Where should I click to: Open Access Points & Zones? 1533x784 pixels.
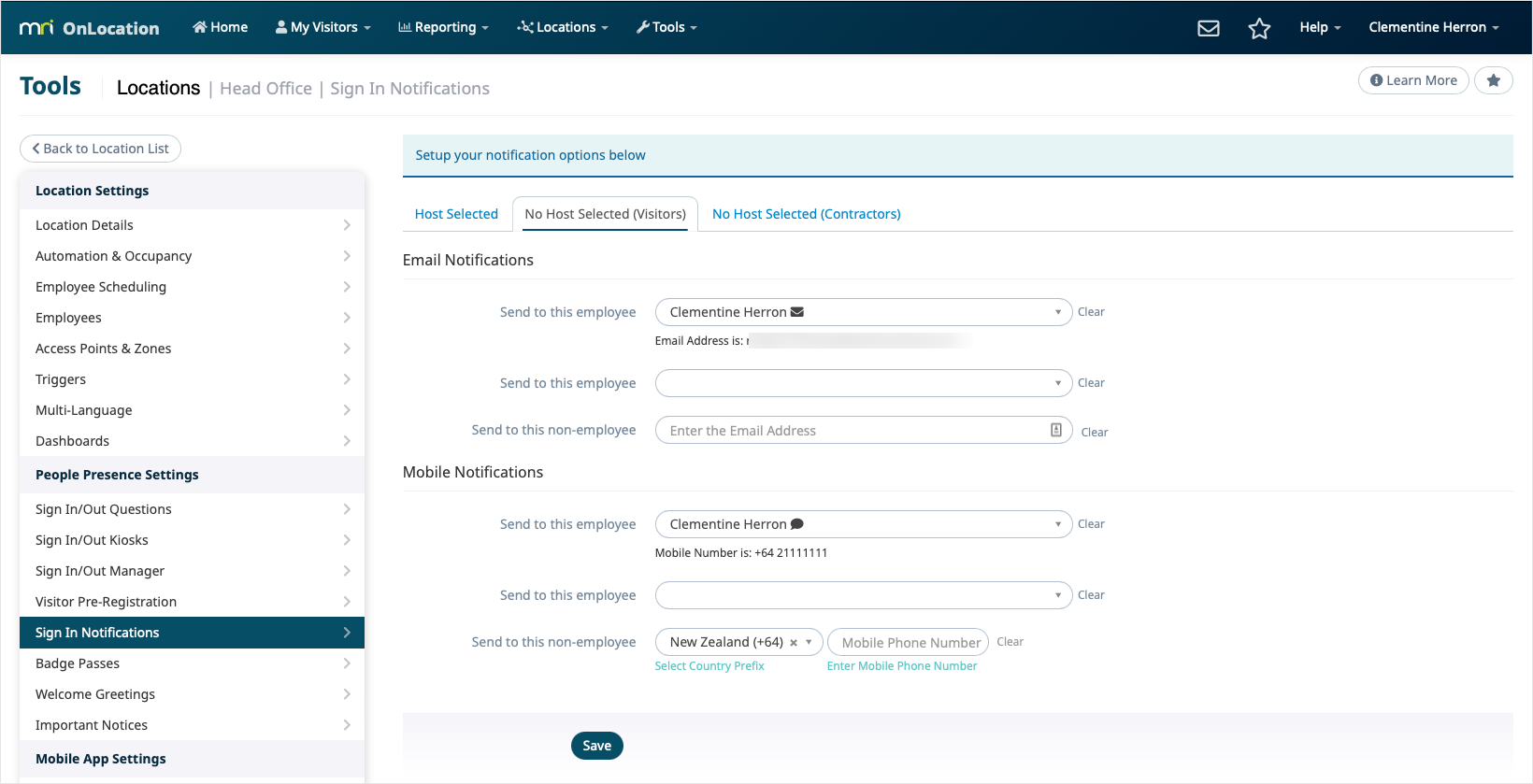[x=192, y=349]
